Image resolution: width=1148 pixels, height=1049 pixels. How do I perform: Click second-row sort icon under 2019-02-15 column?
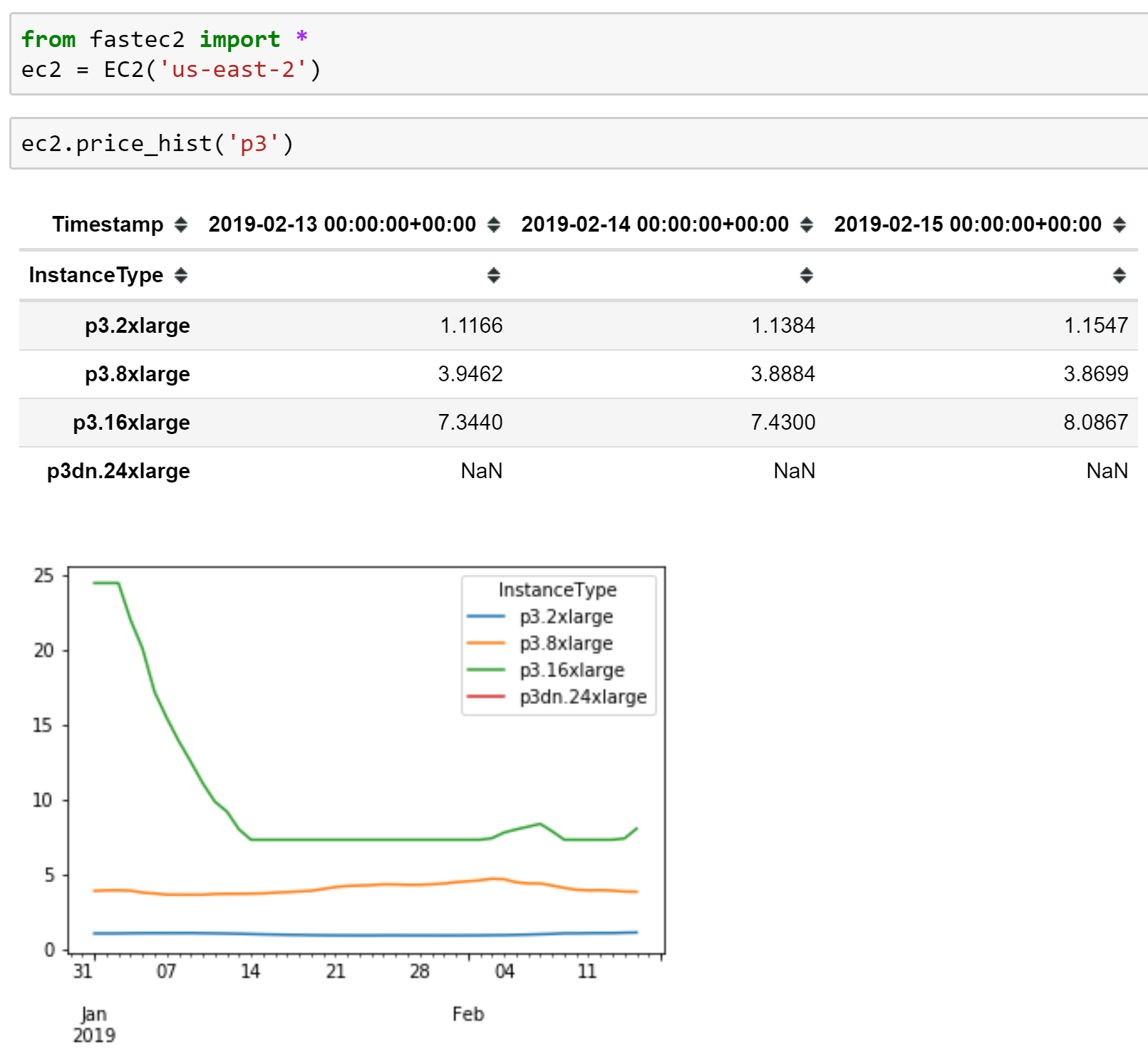click(1119, 275)
